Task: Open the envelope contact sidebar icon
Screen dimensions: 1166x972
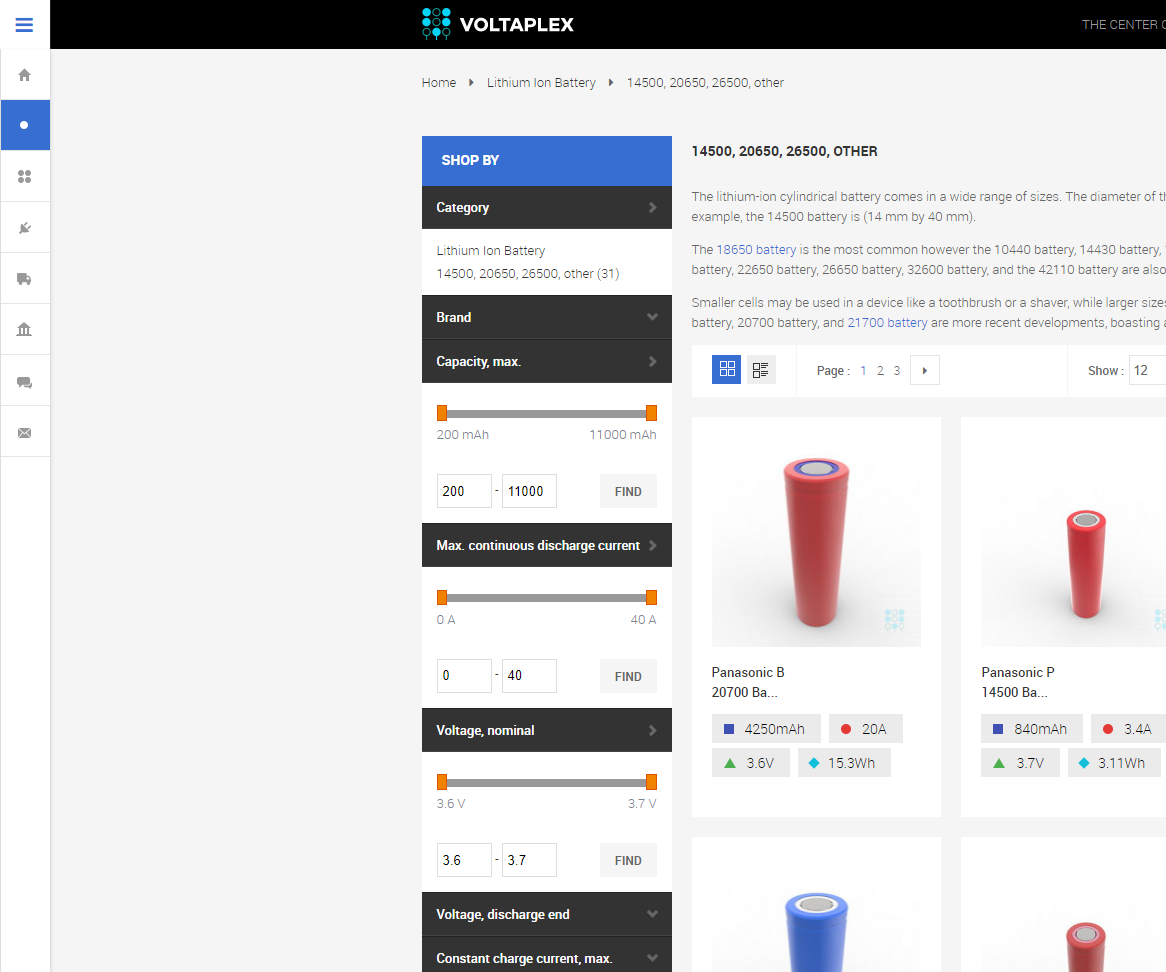Action: click(25, 433)
